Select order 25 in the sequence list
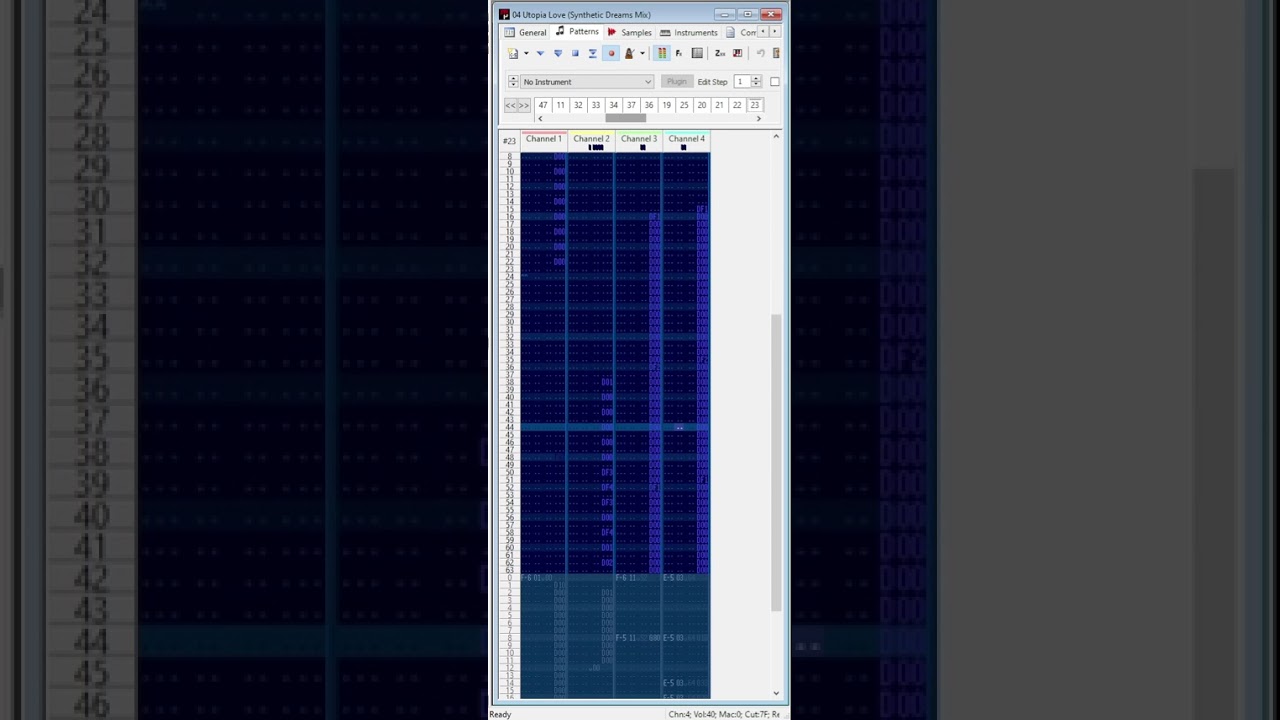The width and height of the screenshot is (1280, 720). tap(684, 105)
